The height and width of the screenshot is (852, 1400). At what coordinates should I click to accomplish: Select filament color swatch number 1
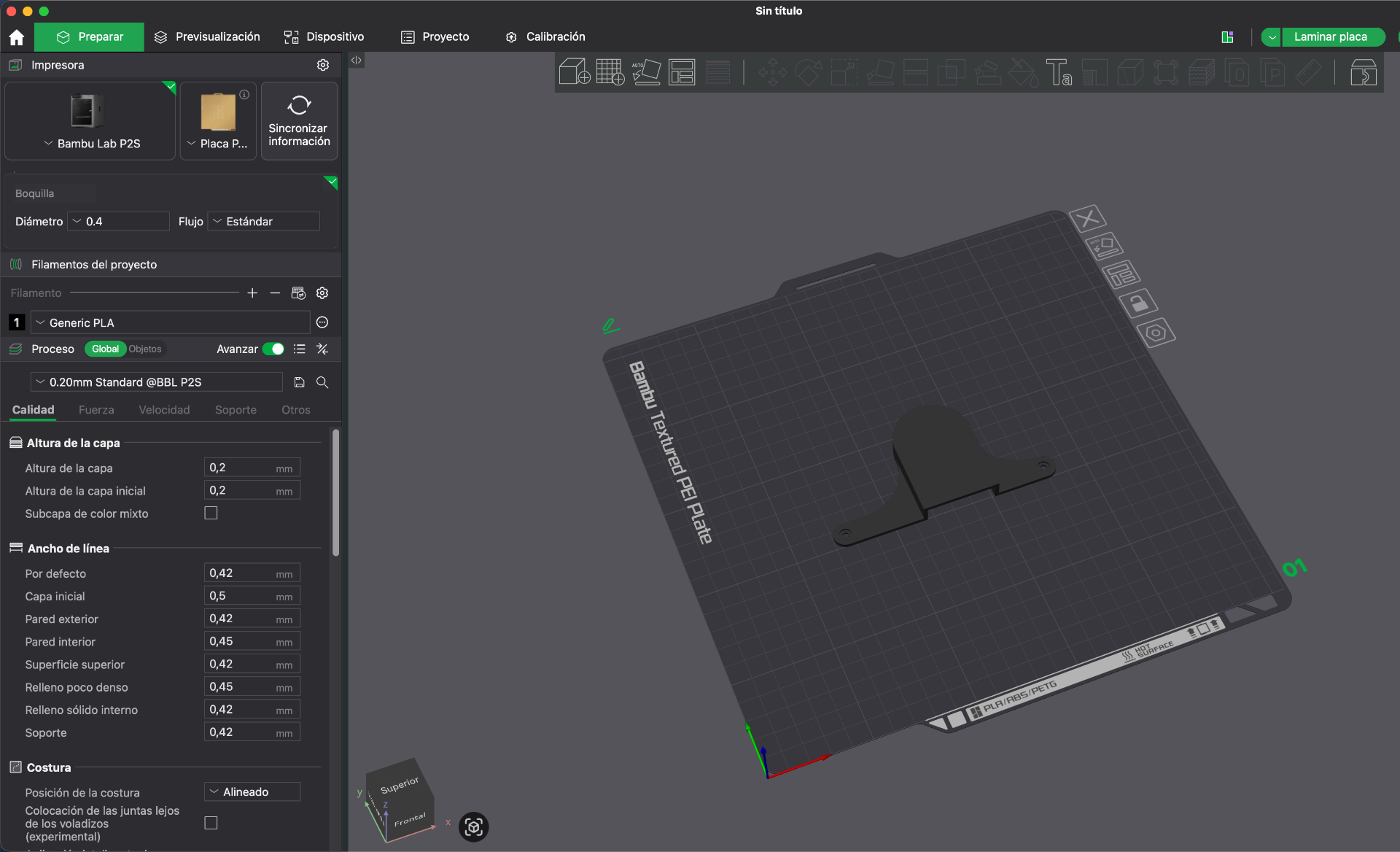pos(17,322)
